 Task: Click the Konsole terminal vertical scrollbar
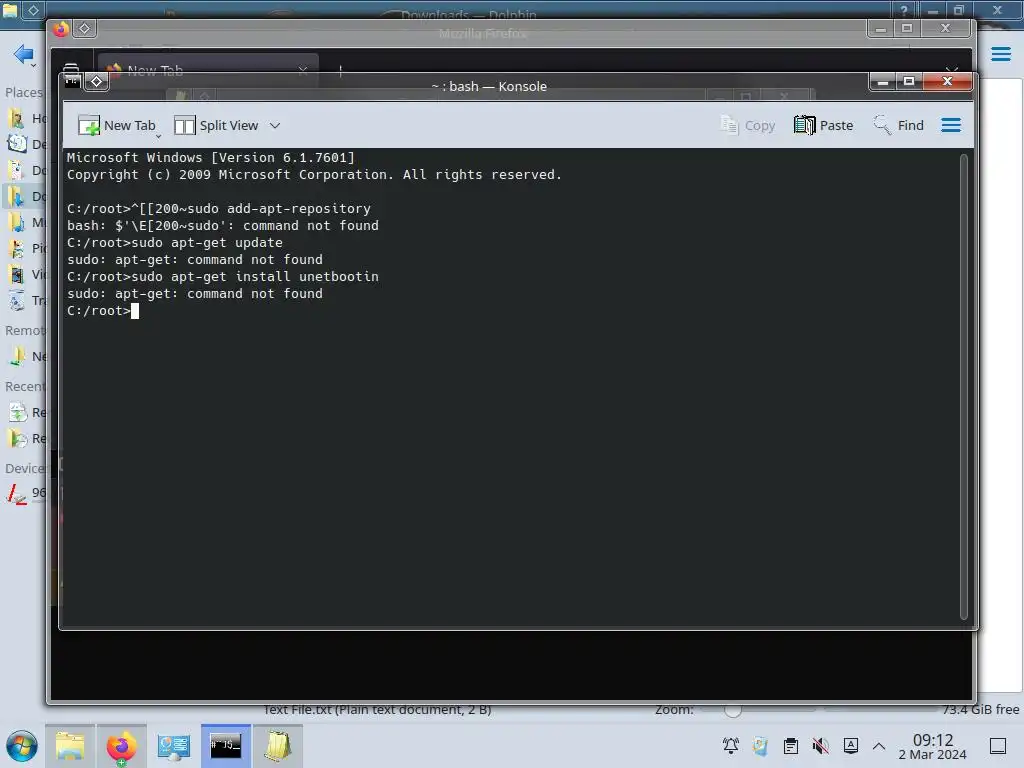[x=963, y=387]
